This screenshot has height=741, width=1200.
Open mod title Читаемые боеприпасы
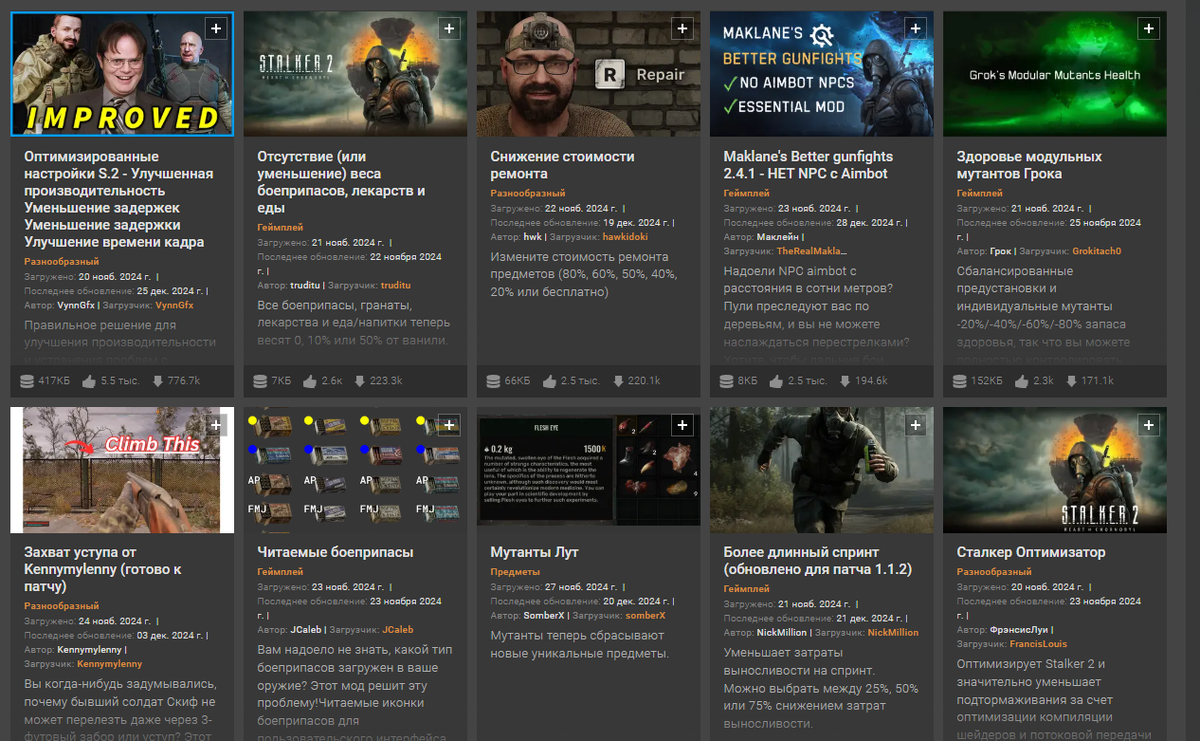pos(335,552)
